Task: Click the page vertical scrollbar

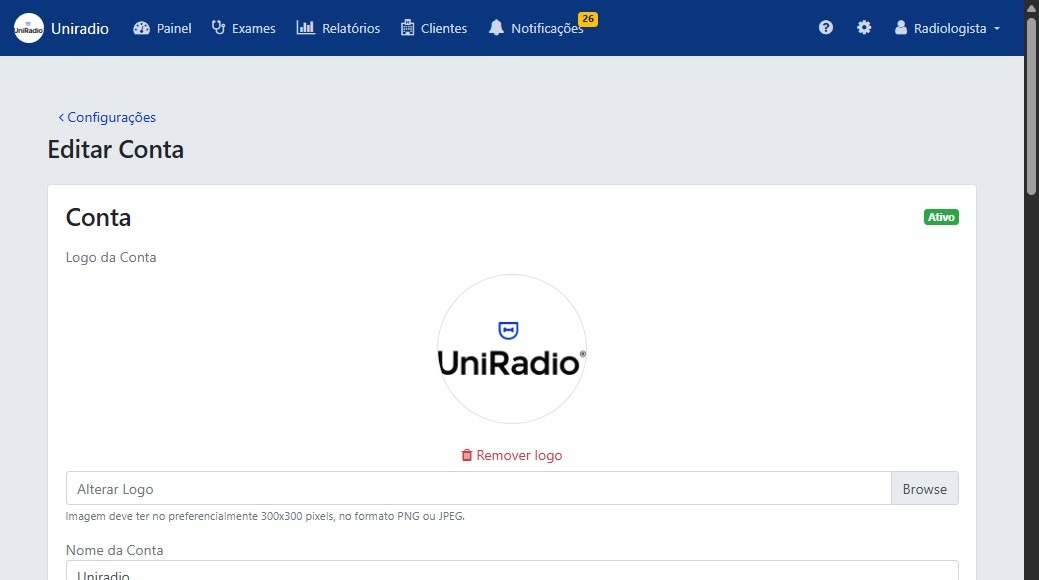Action: pos(1031,300)
